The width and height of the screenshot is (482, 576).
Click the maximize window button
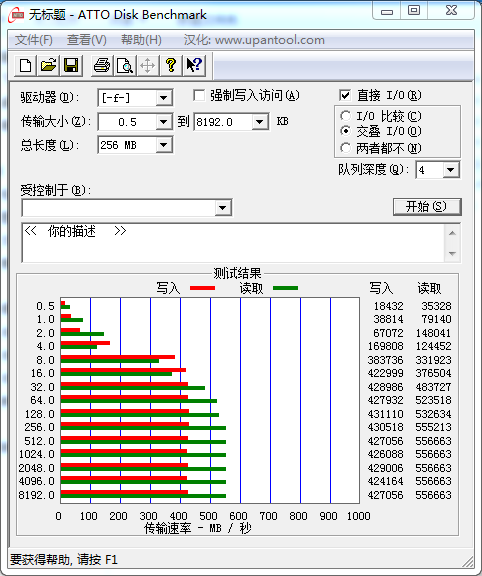pyautogui.click(x=414, y=10)
